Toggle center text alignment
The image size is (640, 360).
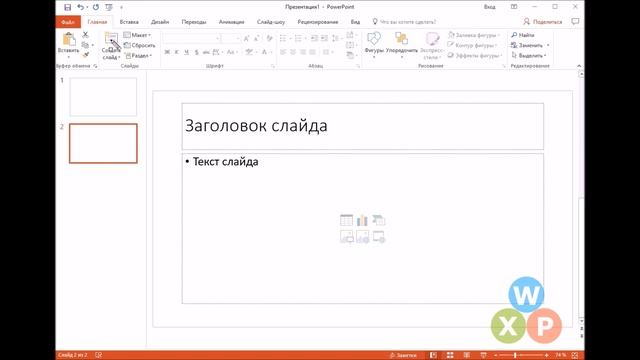point(293,52)
